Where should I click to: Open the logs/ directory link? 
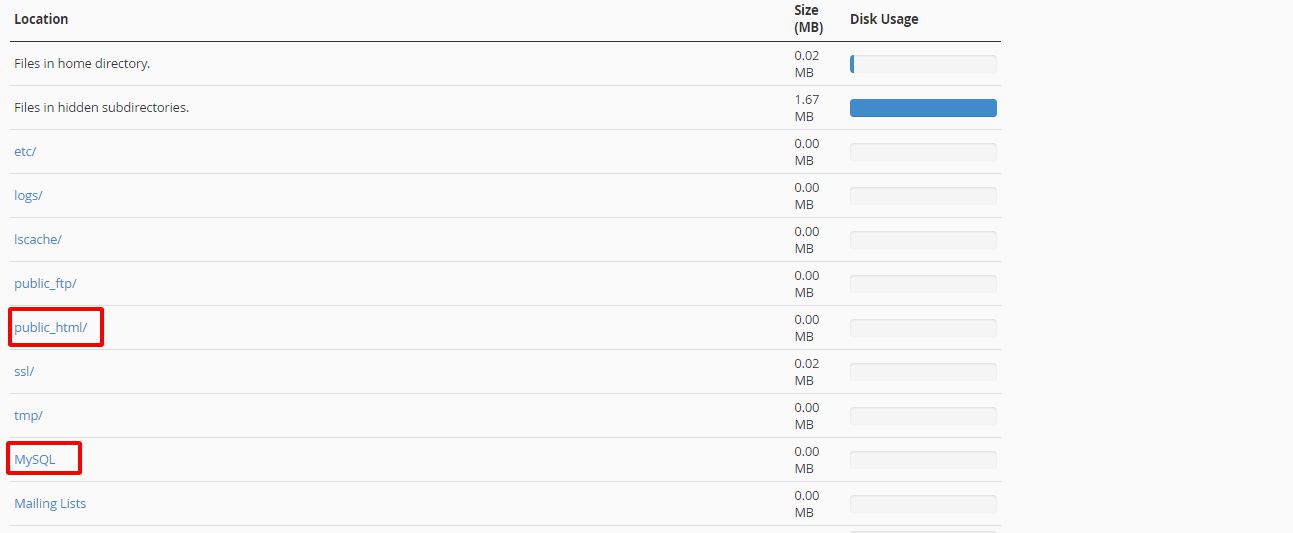28,196
